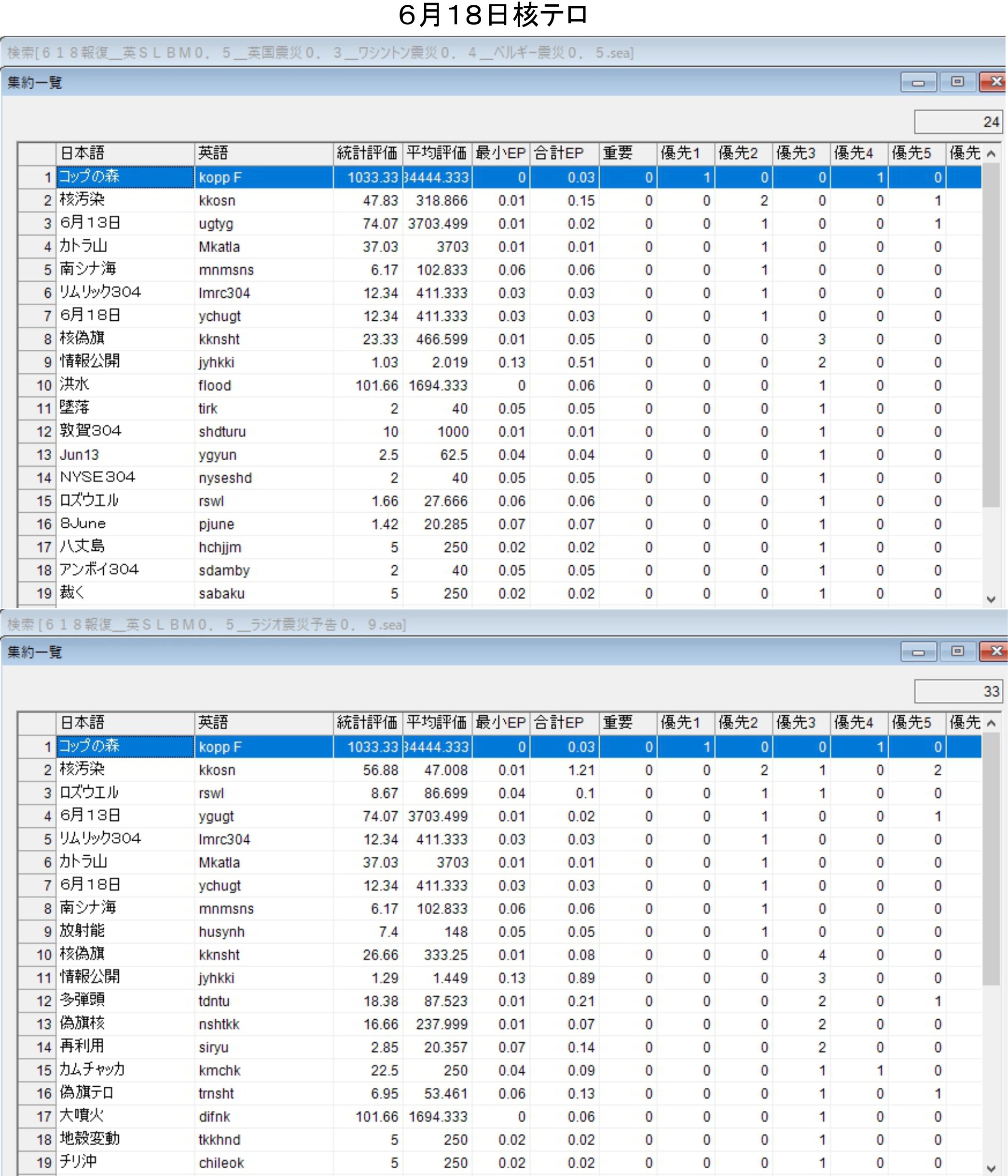Click the upper table vertical scrollbar thumb
This screenshot has height=1176, width=1008.
991,335
